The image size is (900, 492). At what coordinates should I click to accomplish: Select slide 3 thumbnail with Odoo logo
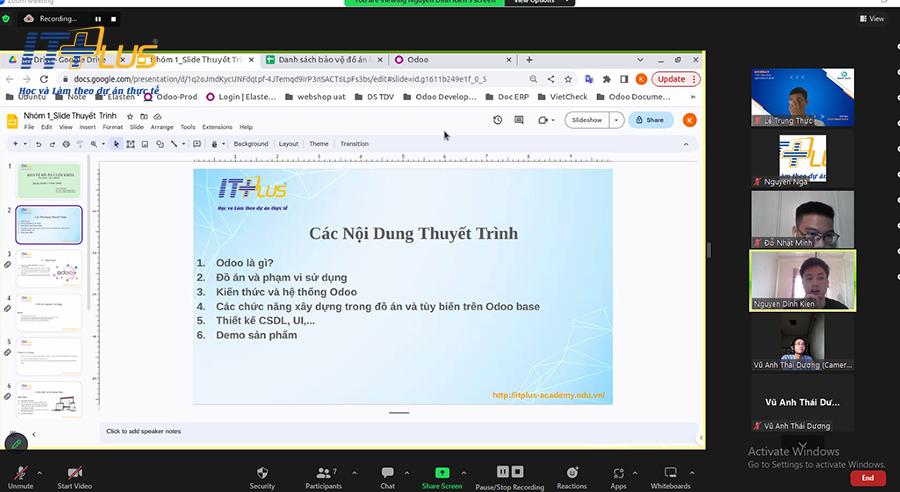point(48,270)
